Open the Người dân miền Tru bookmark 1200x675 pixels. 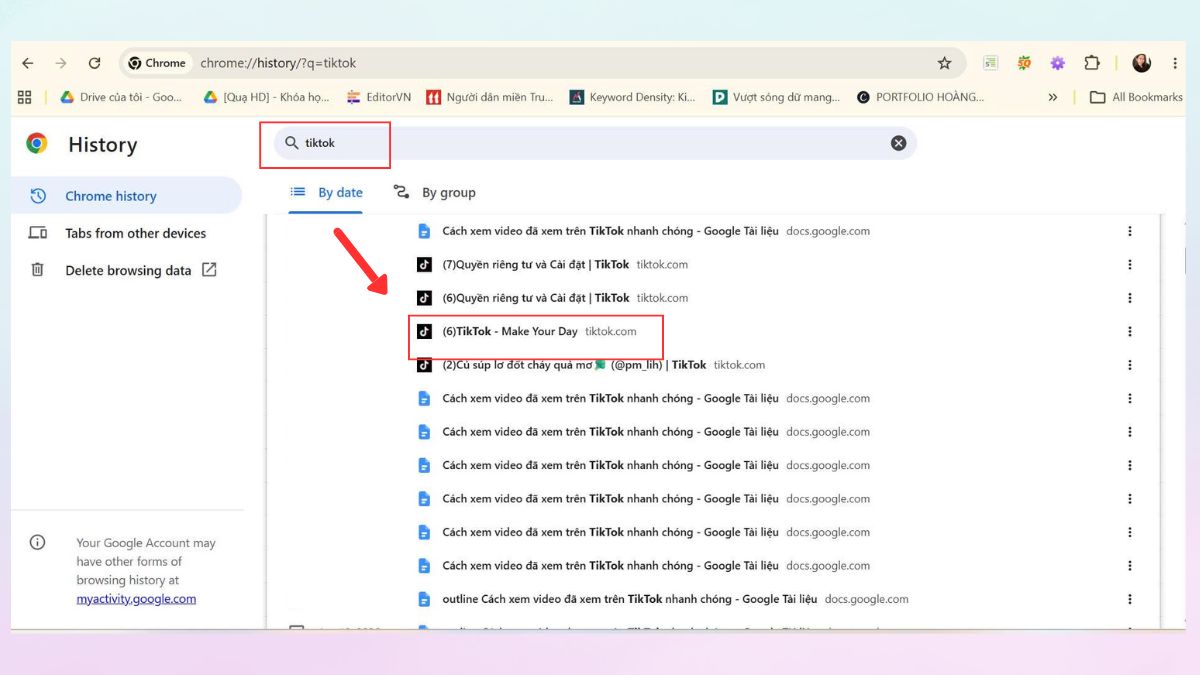[x=490, y=97]
